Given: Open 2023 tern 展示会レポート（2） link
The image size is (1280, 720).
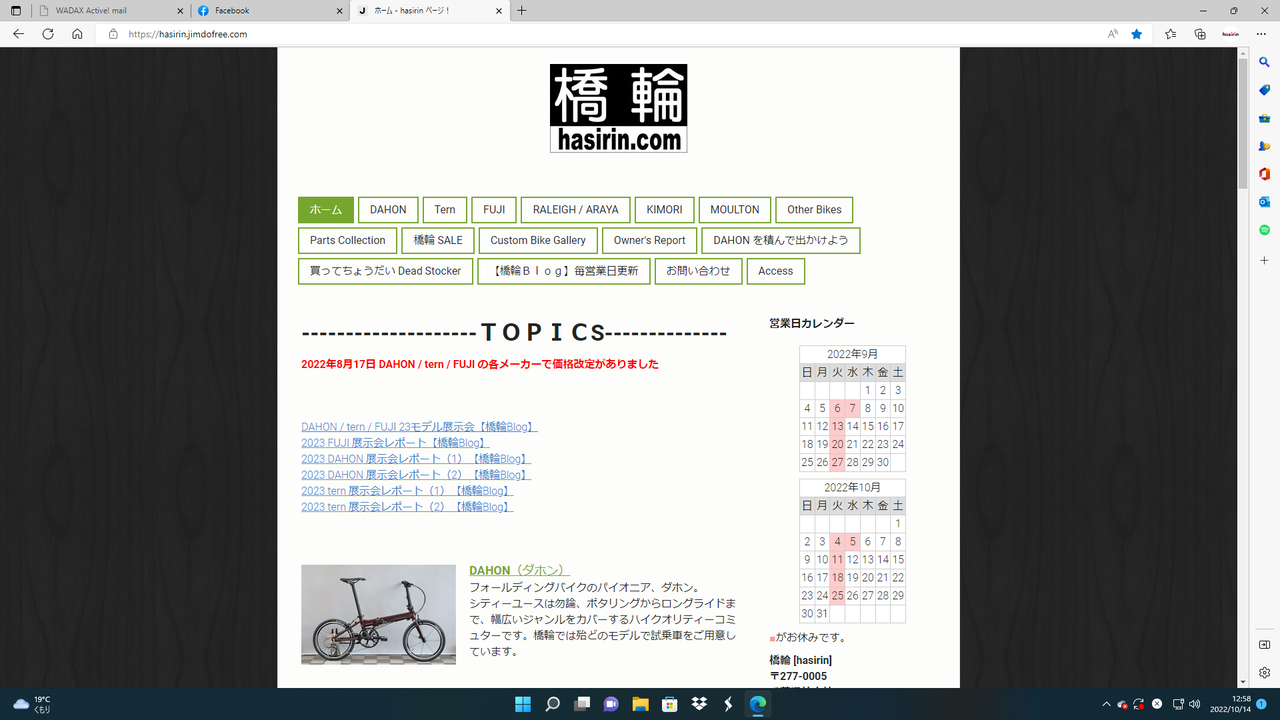Looking at the screenshot, I should click(407, 507).
